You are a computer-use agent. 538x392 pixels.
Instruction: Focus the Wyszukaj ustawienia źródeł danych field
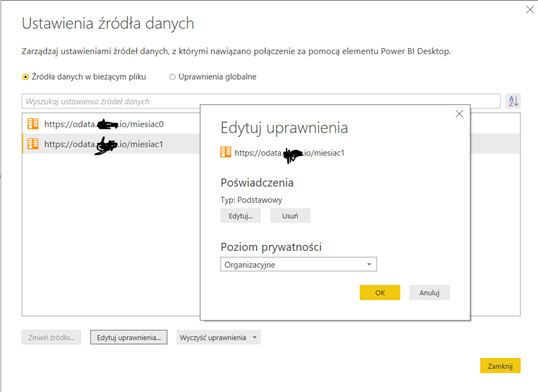click(x=261, y=101)
